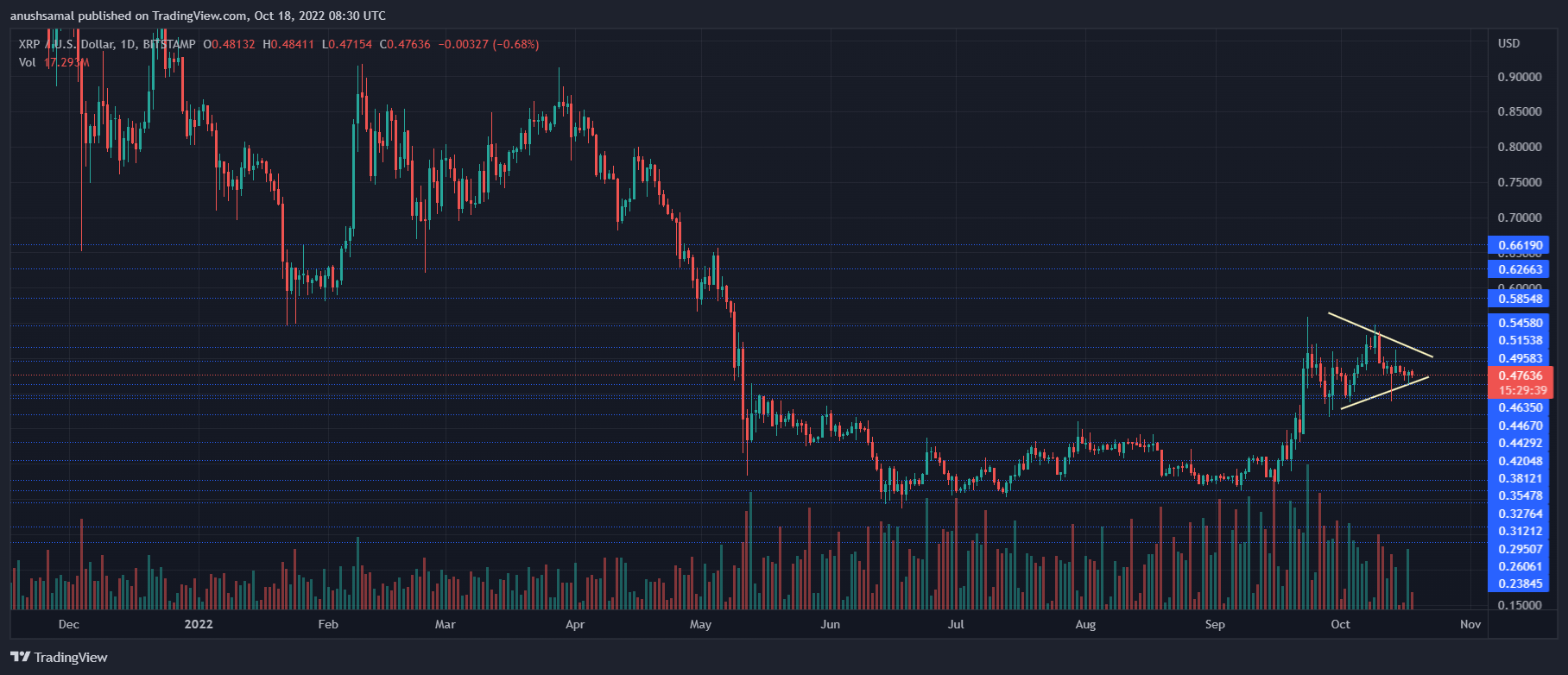Click the Vol 17.293M indicator label
Screen dimensions: 1568x675
(x=54, y=62)
